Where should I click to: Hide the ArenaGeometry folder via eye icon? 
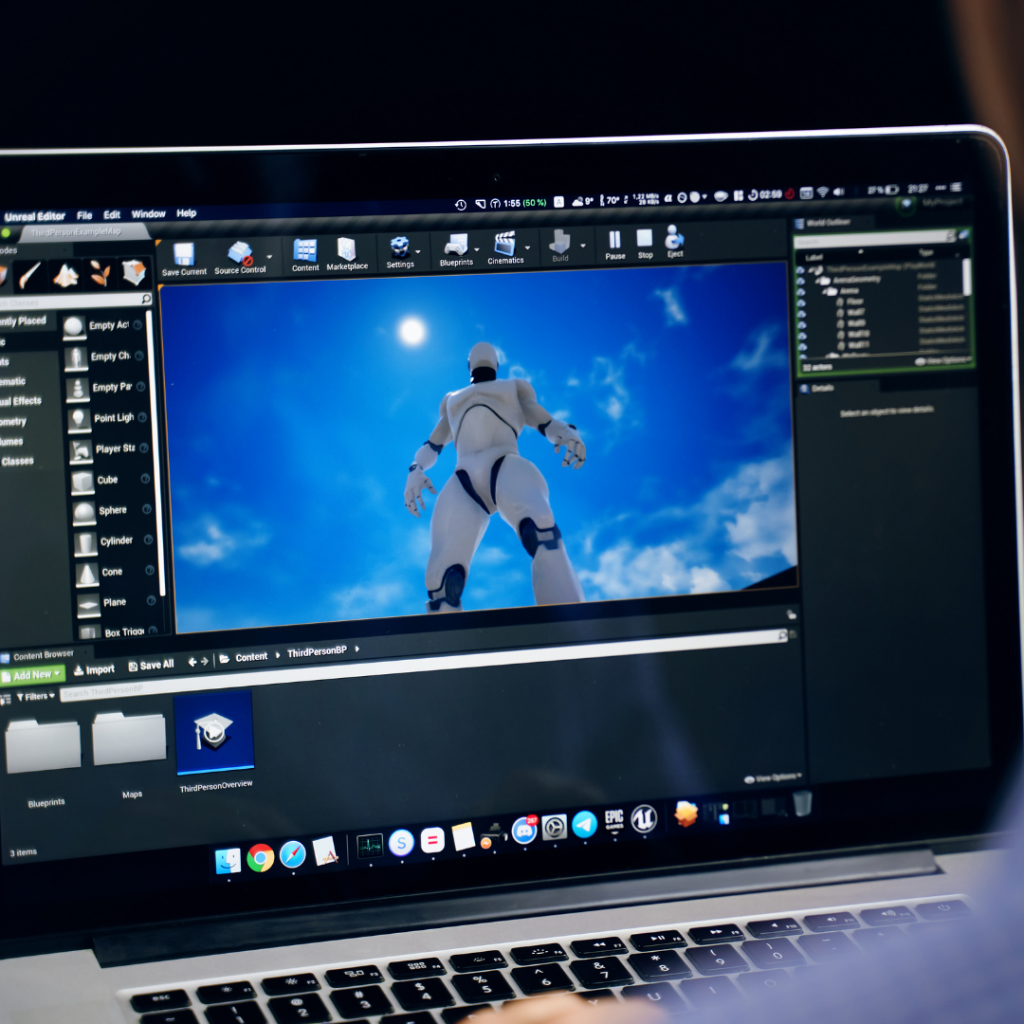click(801, 281)
